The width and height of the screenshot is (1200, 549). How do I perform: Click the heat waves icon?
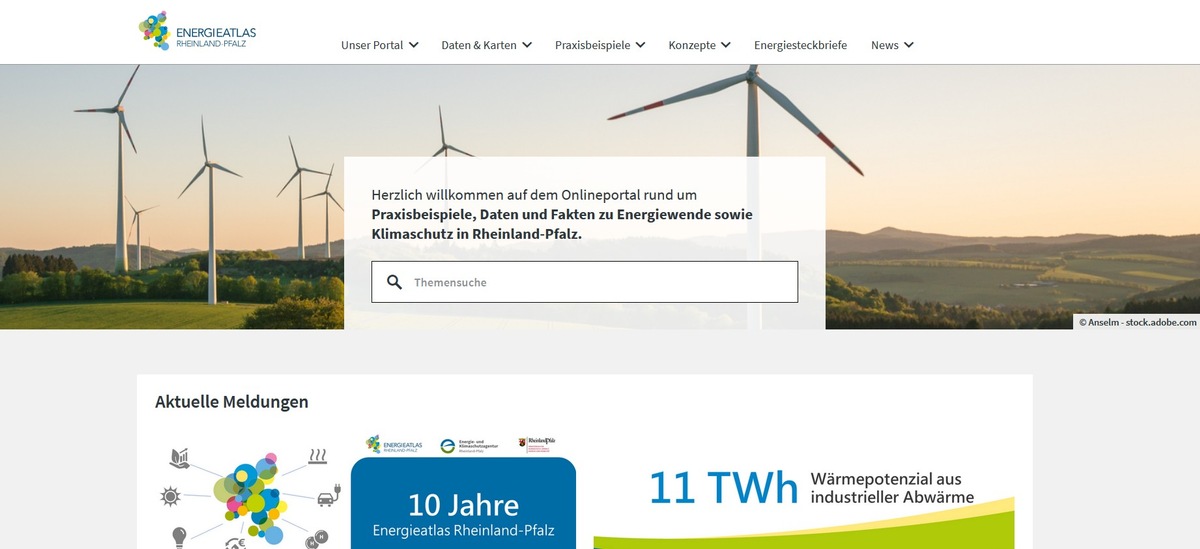pos(318,457)
